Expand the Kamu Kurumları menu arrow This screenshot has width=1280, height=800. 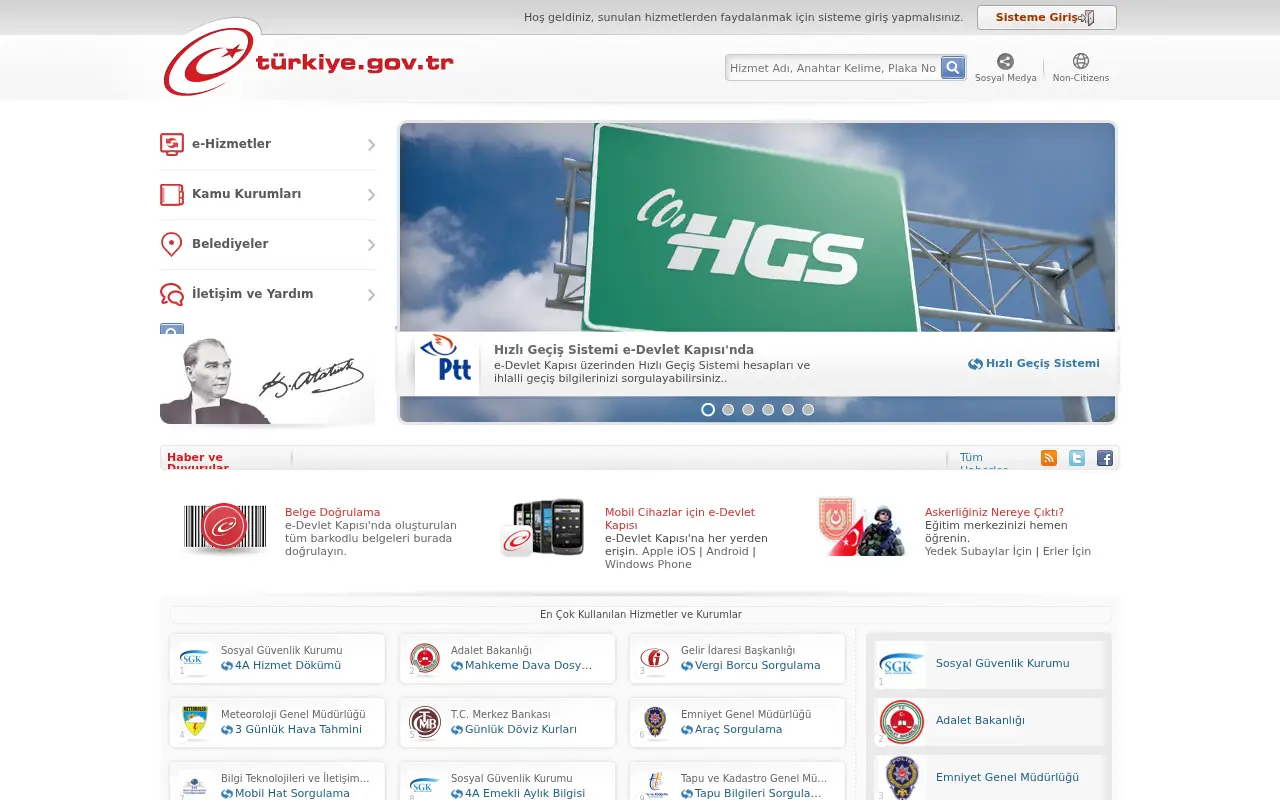[x=371, y=195]
